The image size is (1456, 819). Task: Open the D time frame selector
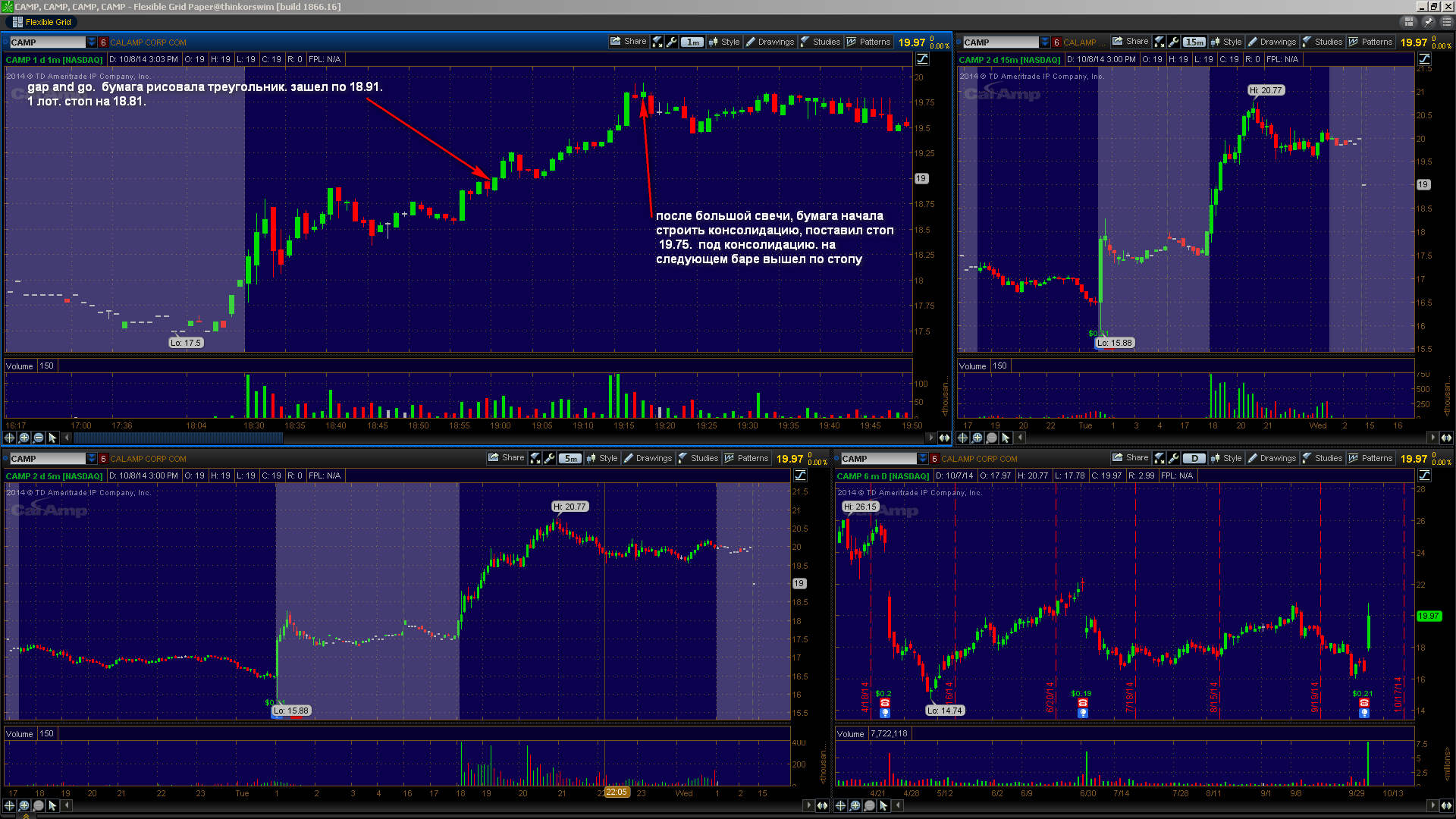click(x=1194, y=459)
